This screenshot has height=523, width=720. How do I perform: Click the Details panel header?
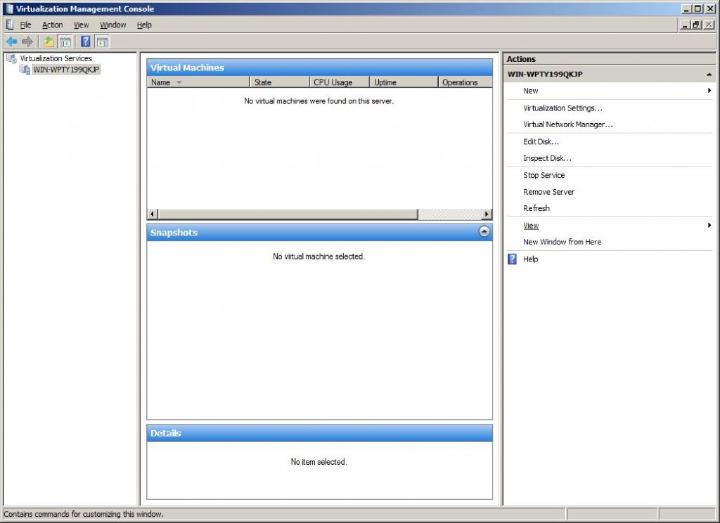click(x=320, y=433)
